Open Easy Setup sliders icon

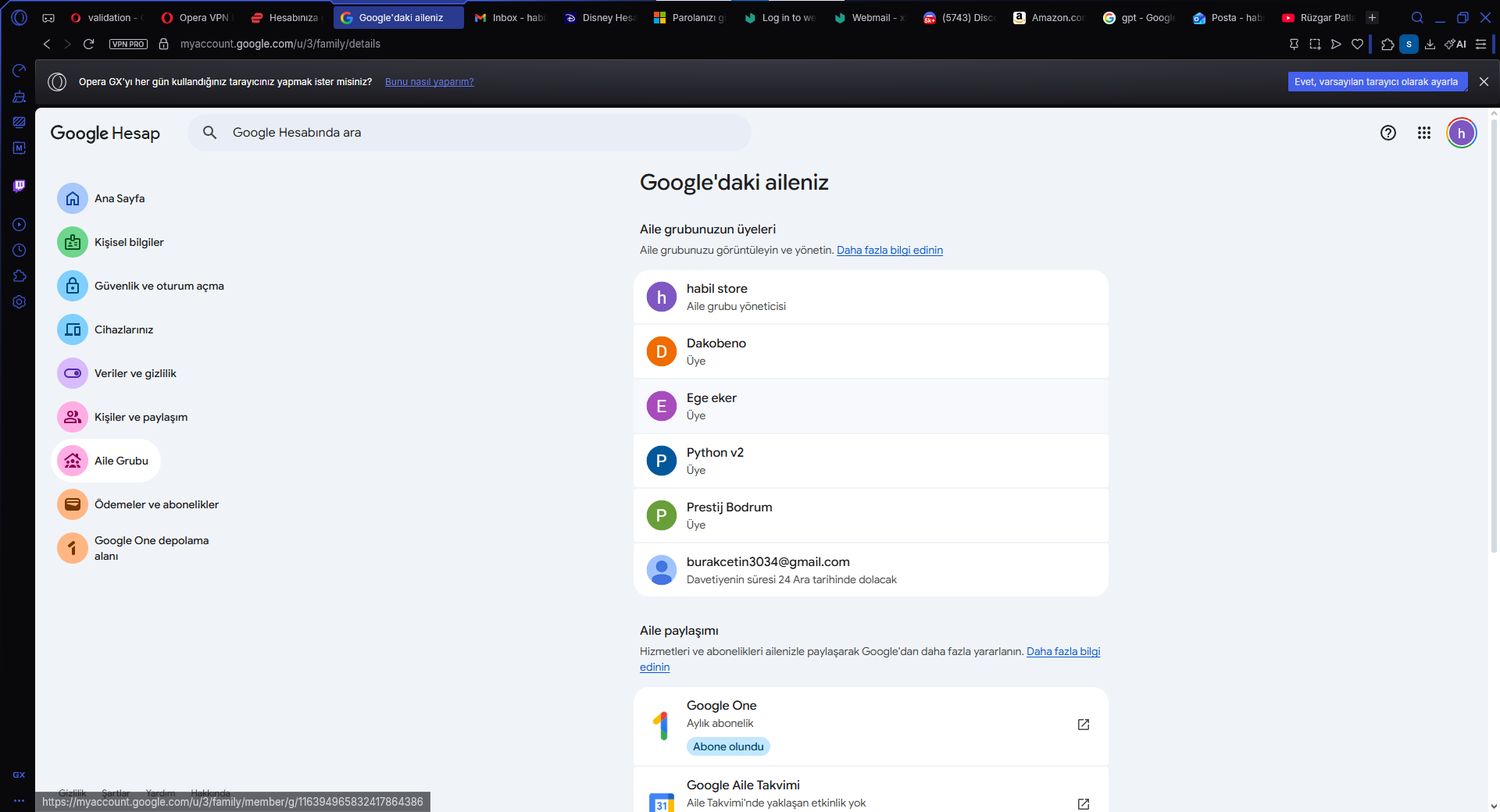pos(1480,44)
